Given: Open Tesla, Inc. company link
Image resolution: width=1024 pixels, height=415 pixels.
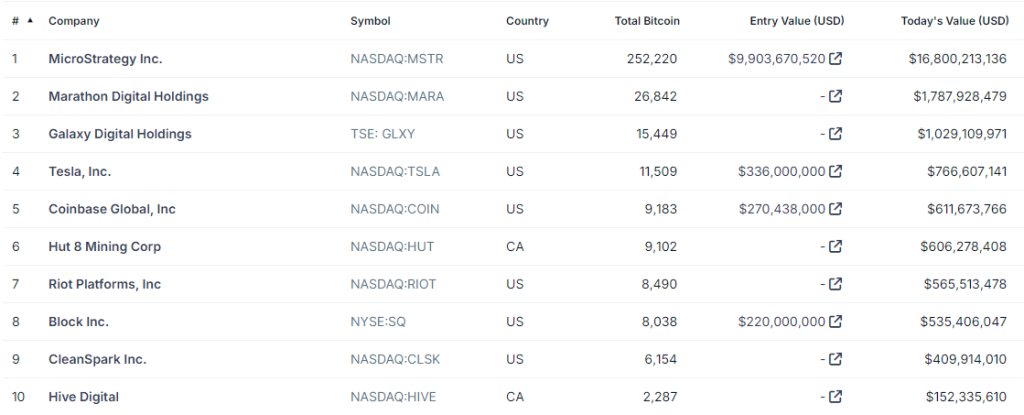Looking at the screenshot, I should [x=80, y=171].
